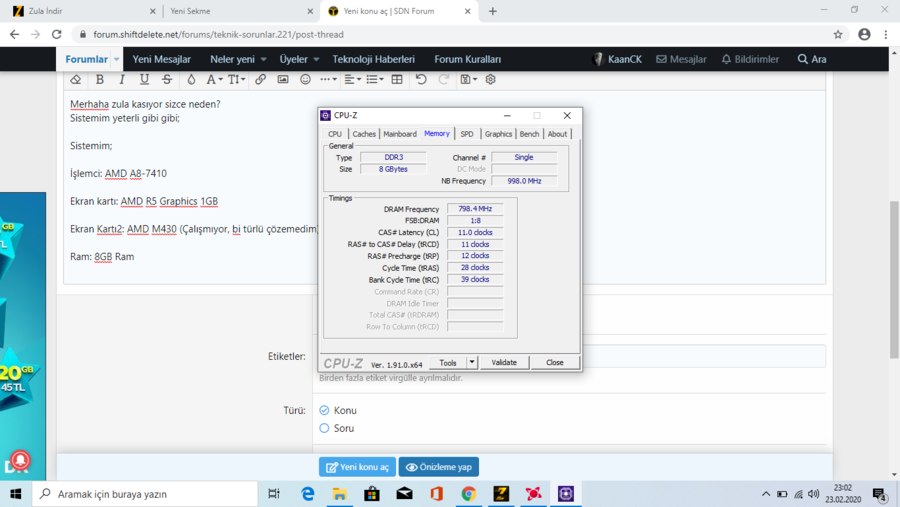Open the font family dropdown
The height and width of the screenshot is (507, 900).
(214, 80)
